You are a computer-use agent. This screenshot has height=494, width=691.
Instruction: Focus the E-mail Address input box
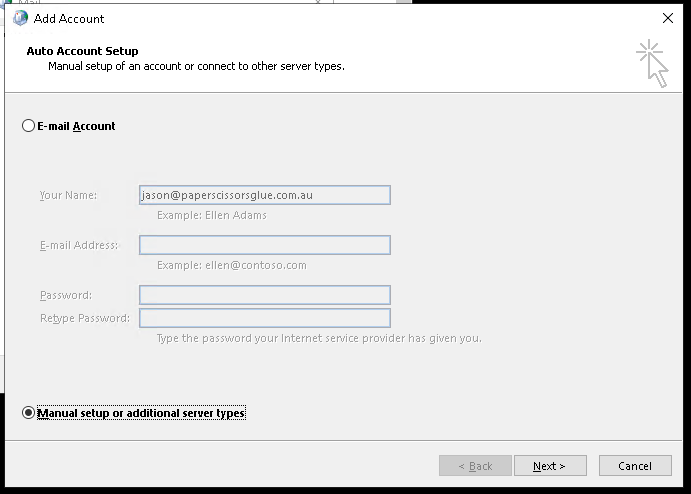tap(264, 245)
